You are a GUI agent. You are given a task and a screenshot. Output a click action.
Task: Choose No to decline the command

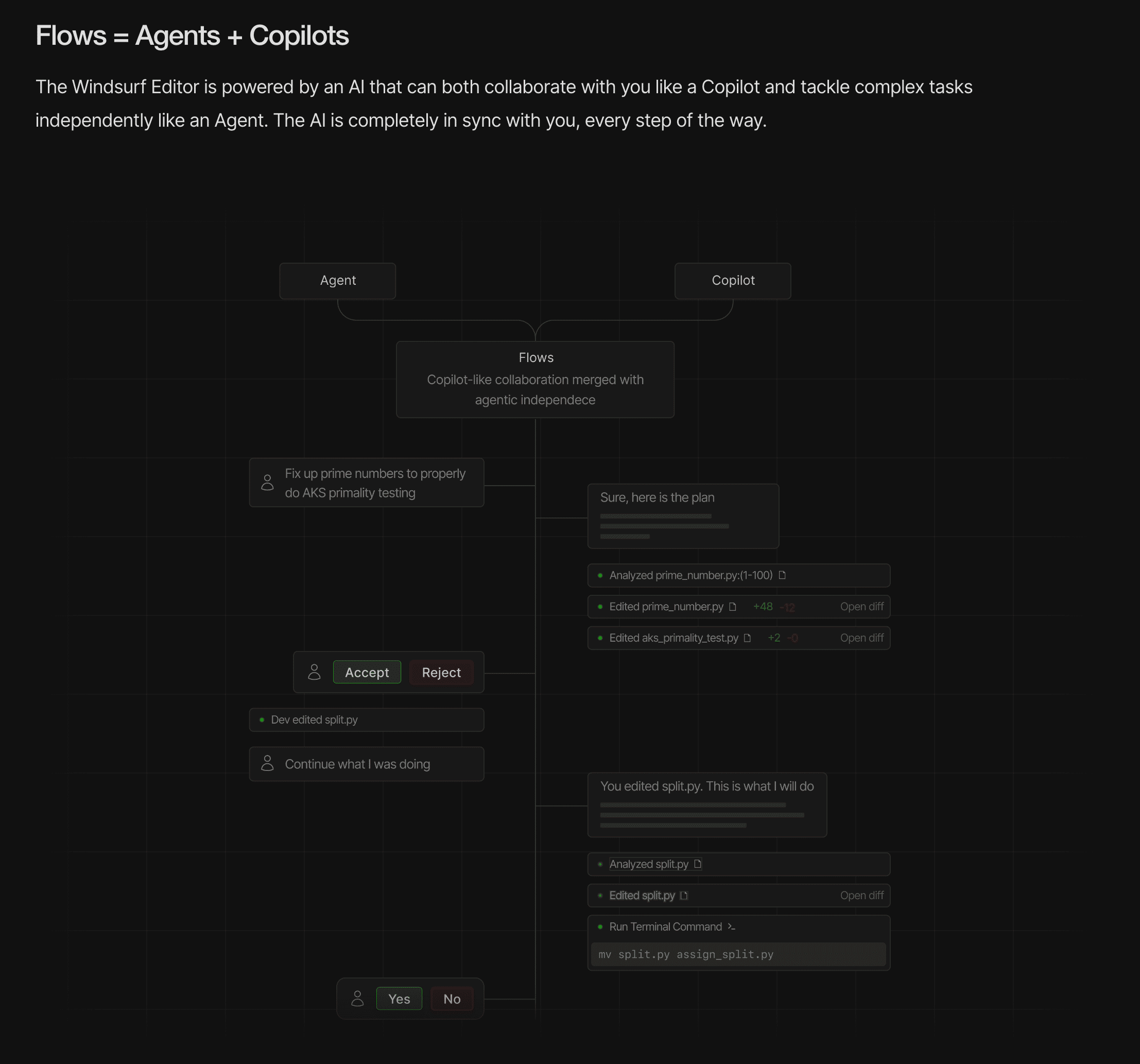tap(452, 999)
